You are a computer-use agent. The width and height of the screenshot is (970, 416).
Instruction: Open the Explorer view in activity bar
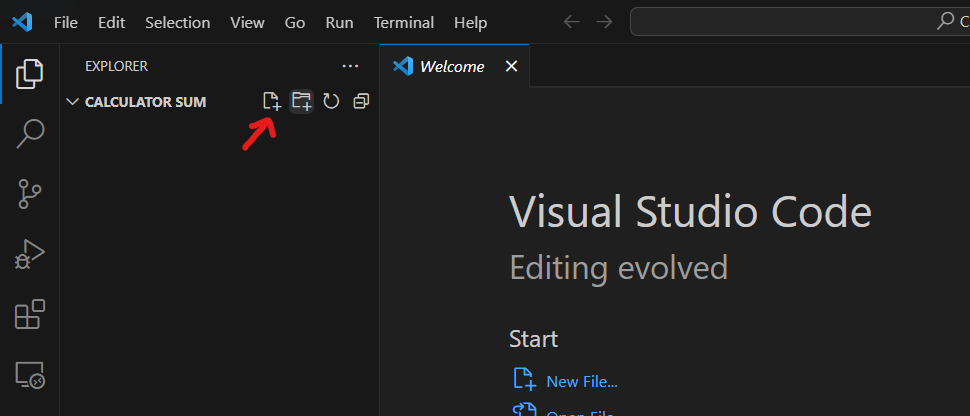tap(30, 74)
